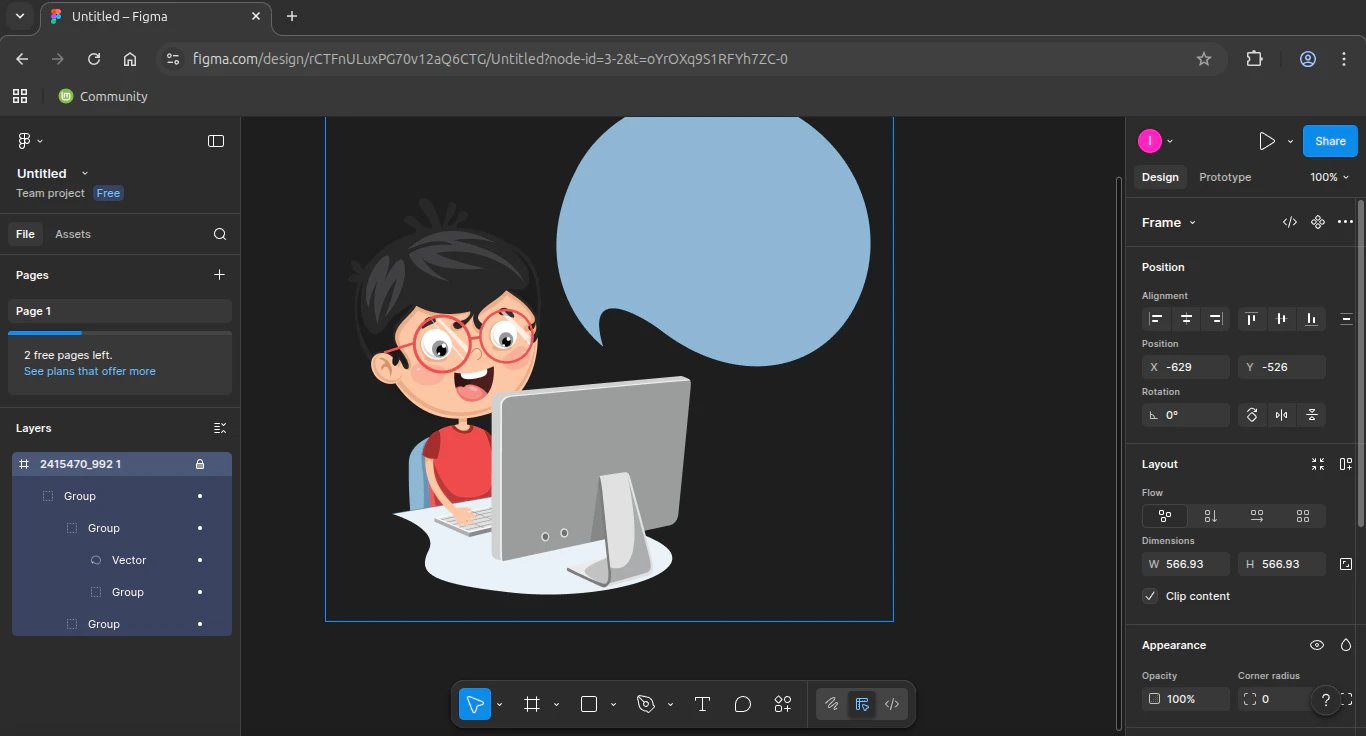Screen dimensions: 1366x736
Task: Bookmark this page with the star icon
Action: [1204, 59]
